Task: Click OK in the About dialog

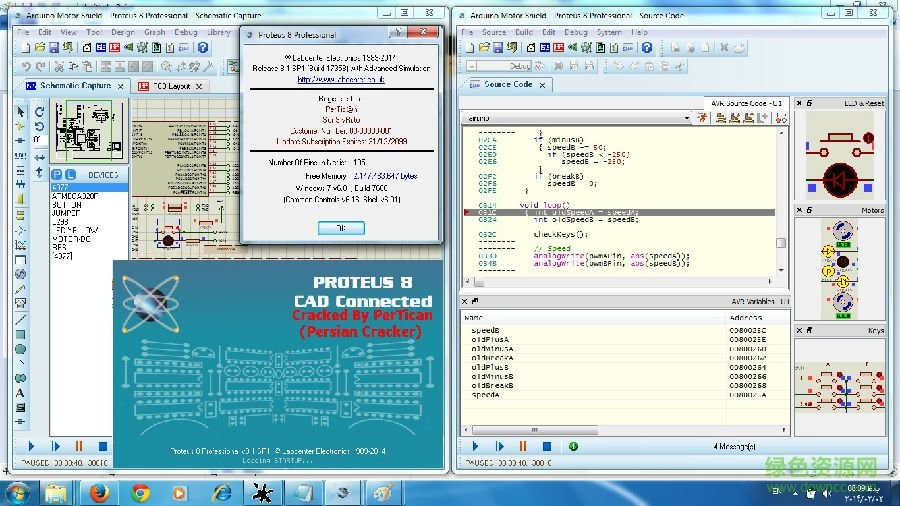Action: point(341,228)
